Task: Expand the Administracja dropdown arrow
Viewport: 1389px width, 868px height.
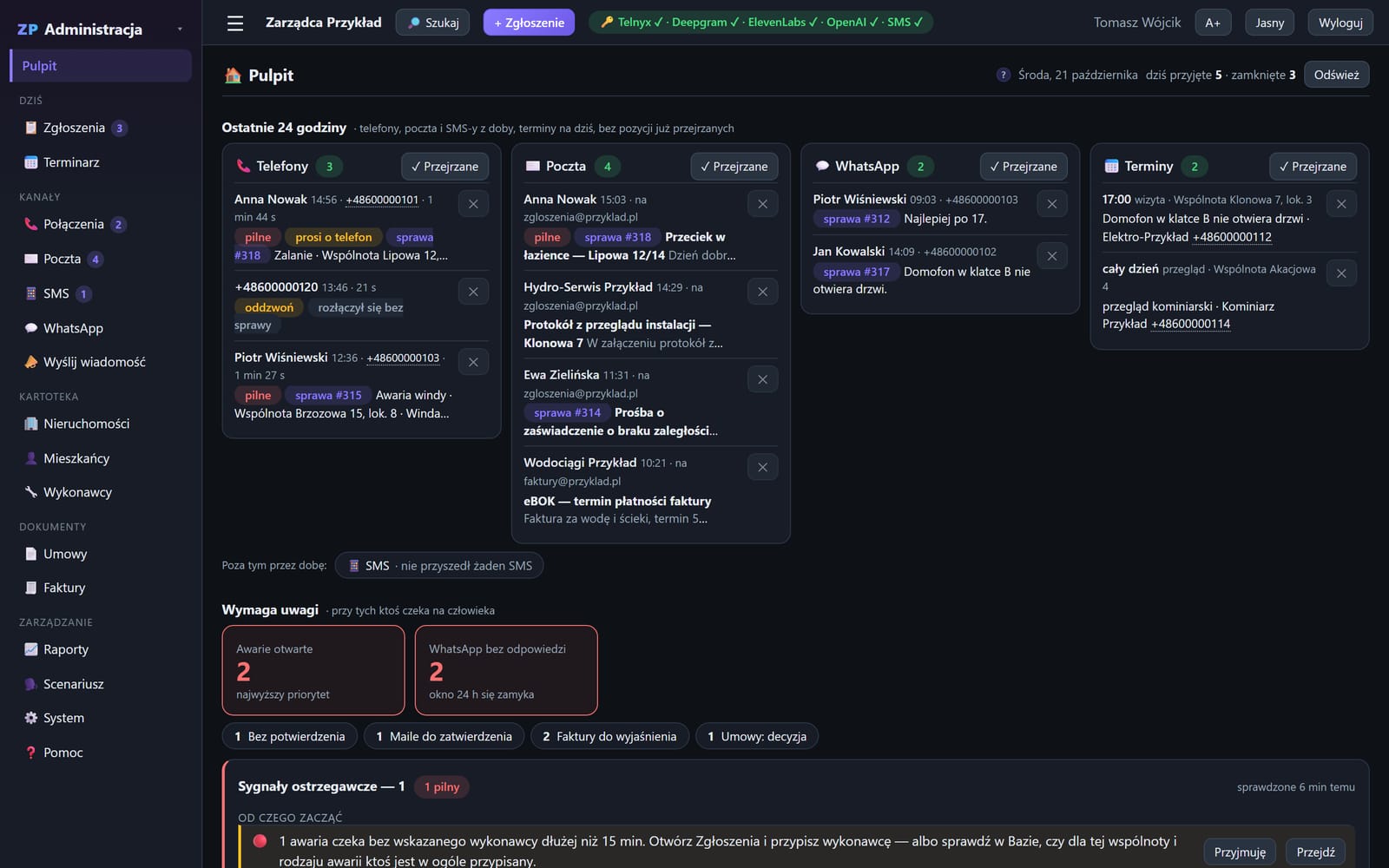Action: point(180,30)
